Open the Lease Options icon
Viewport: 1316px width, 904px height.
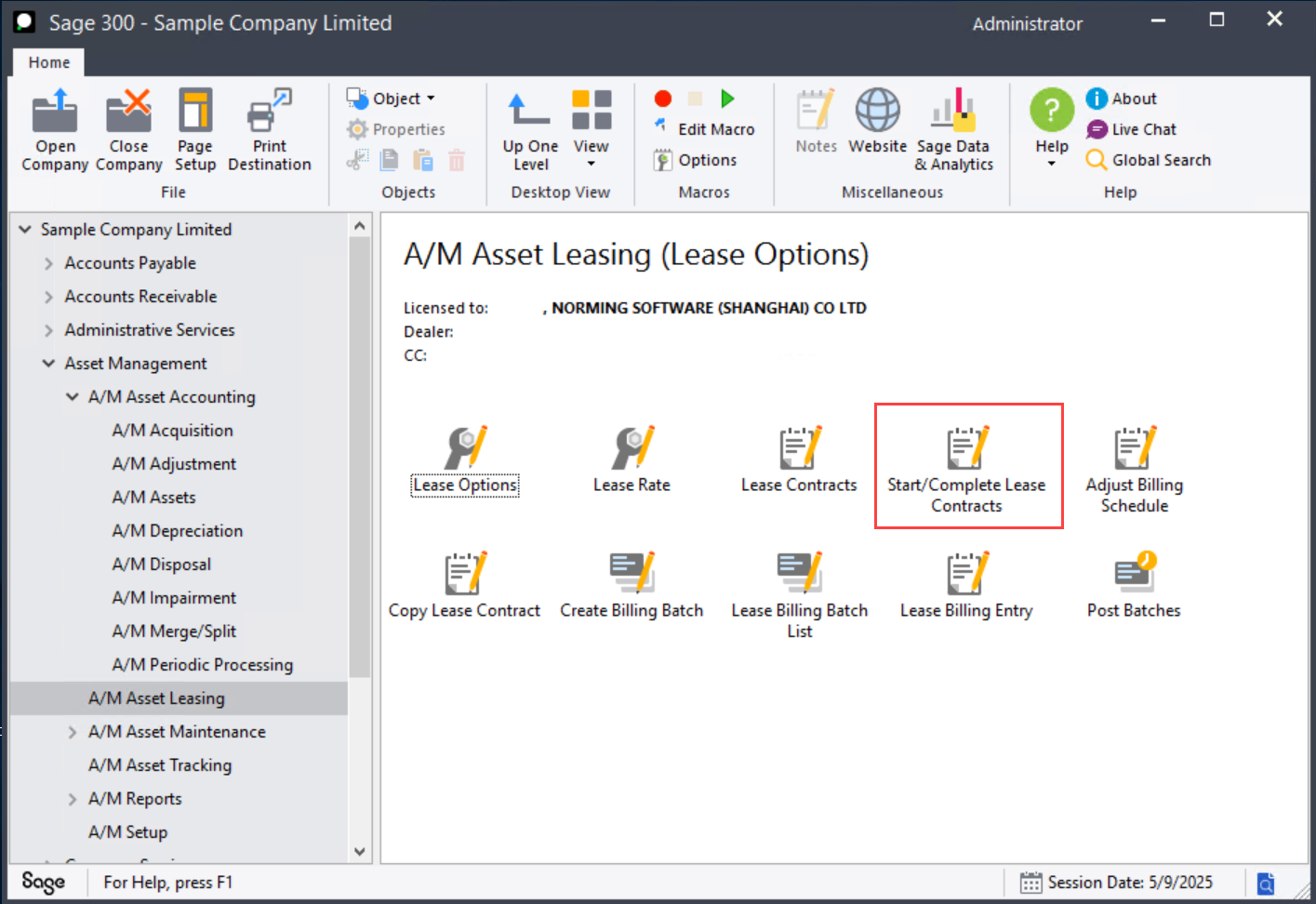click(x=465, y=448)
